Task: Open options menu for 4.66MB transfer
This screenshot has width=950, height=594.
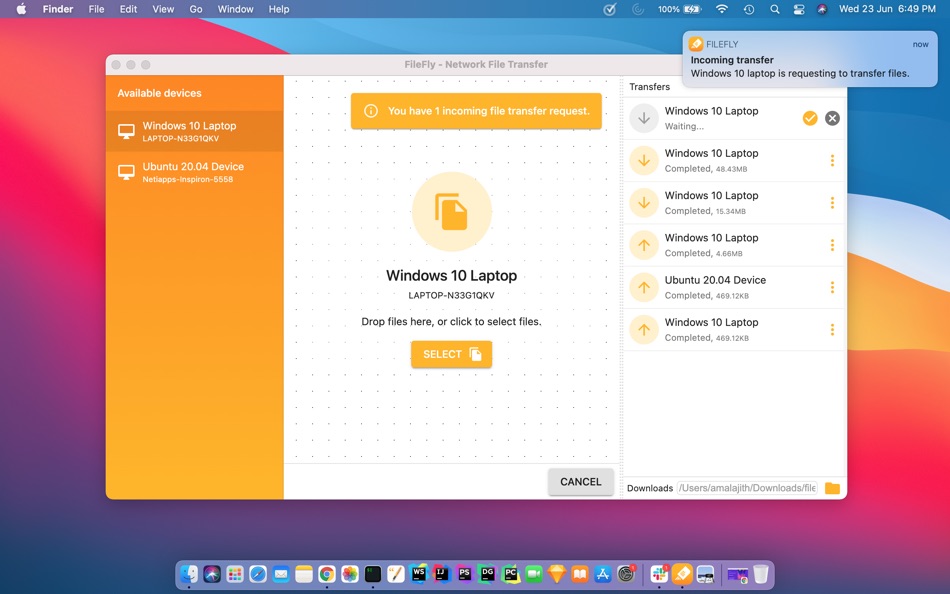Action: click(832, 245)
